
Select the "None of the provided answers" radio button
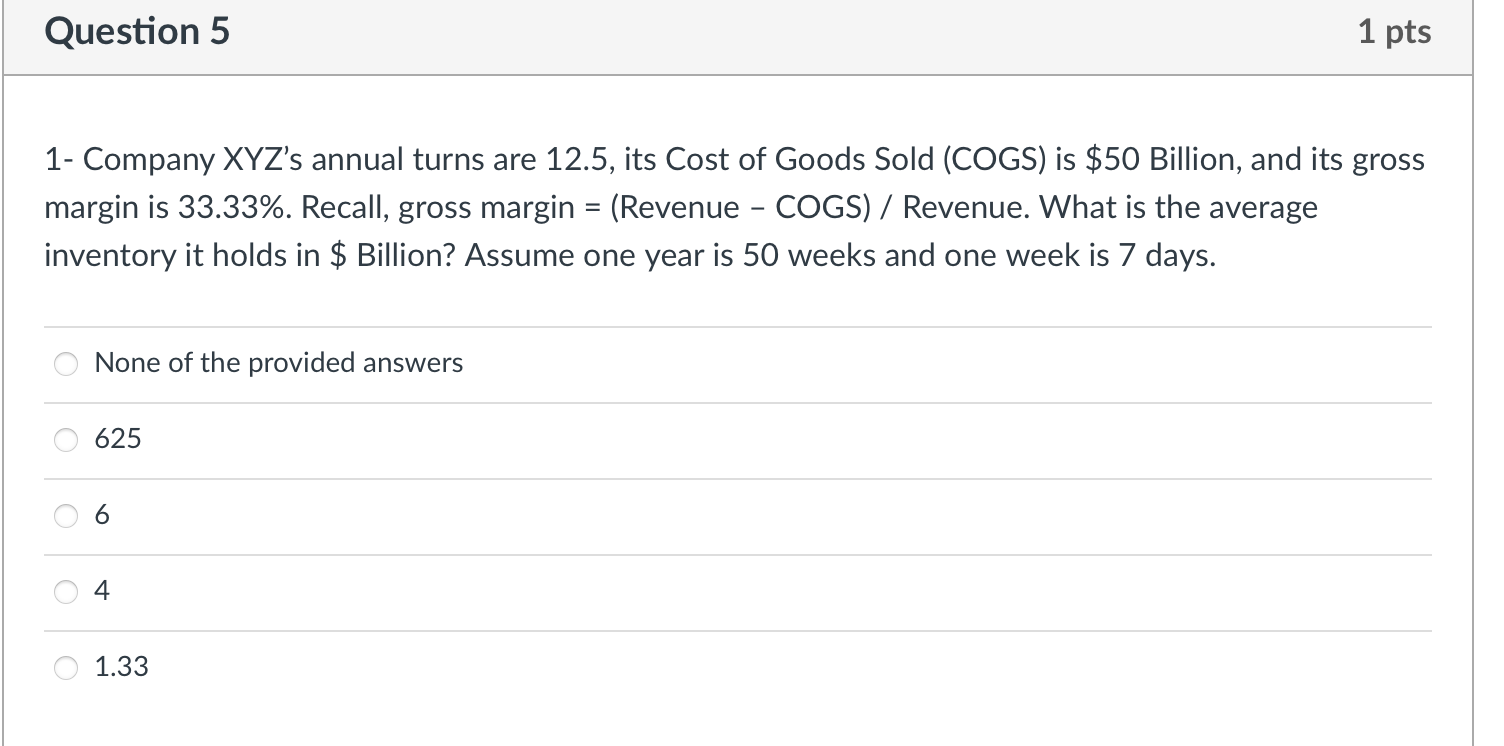tap(65, 364)
